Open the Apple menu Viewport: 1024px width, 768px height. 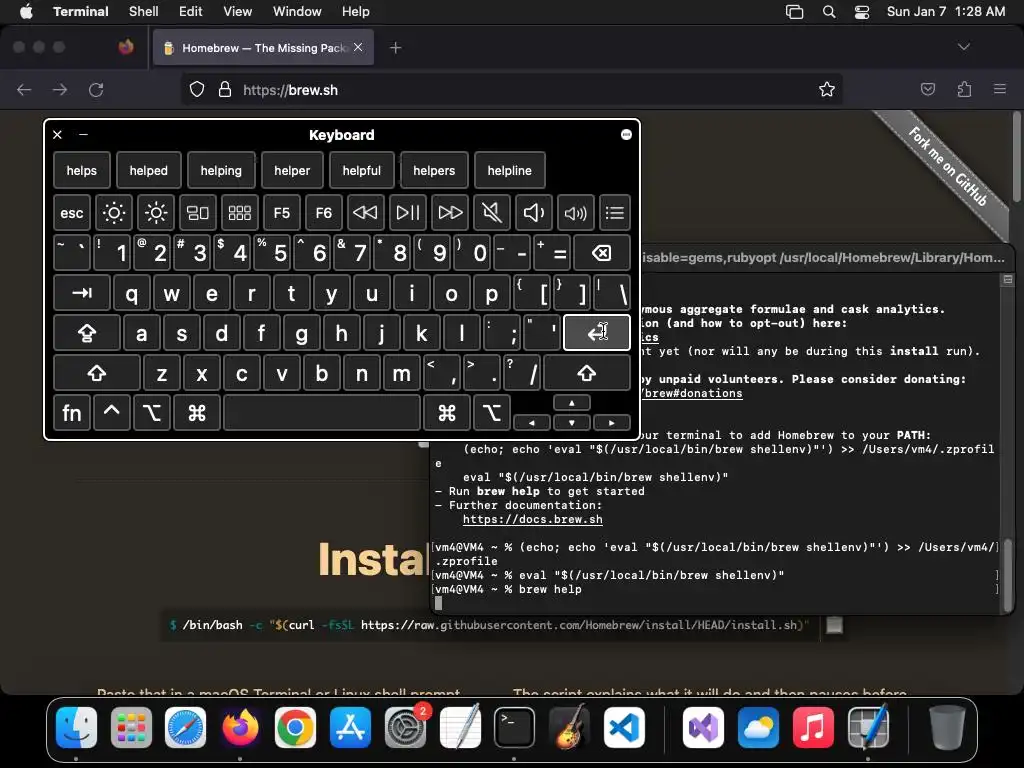click(26, 11)
